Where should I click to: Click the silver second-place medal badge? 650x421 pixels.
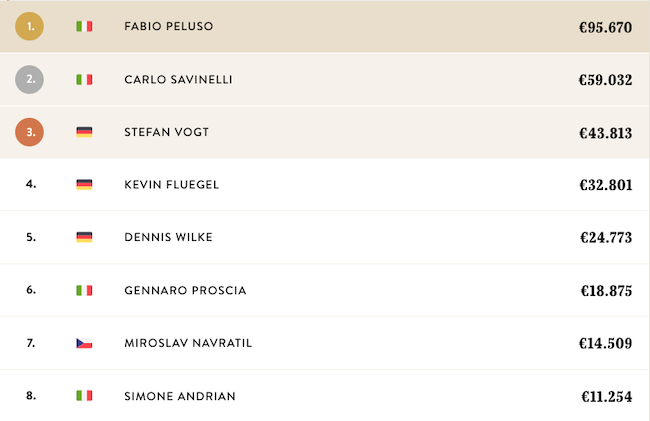pyautogui.click(x=31, y=79)
